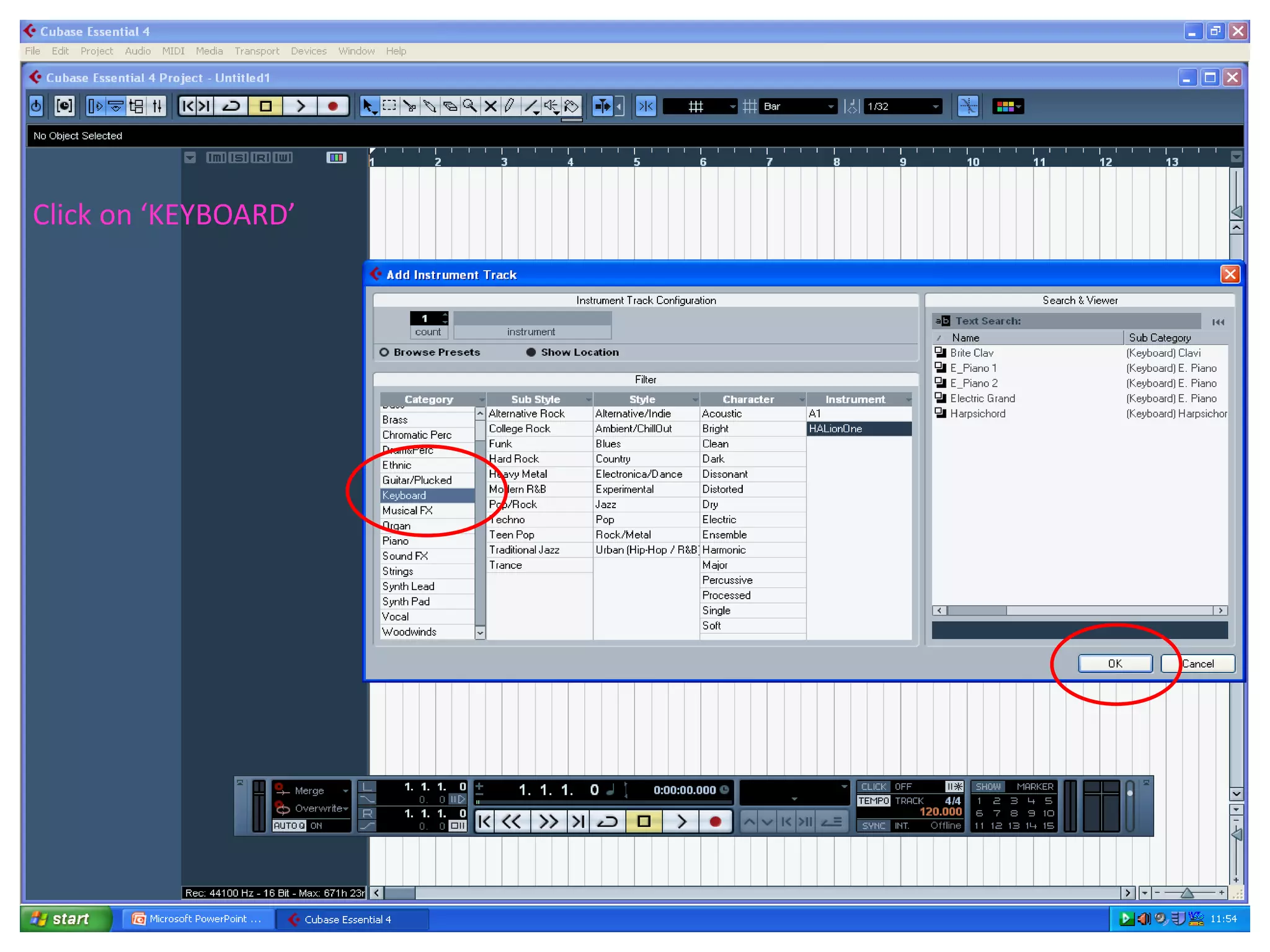Click toolbar Stop button
The height and width of the screenshot is (952, 1270).
pos(265,107)
